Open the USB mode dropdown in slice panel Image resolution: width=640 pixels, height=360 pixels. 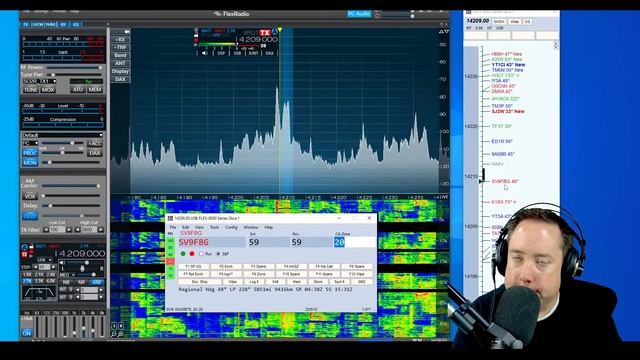(x=44, y=260)
